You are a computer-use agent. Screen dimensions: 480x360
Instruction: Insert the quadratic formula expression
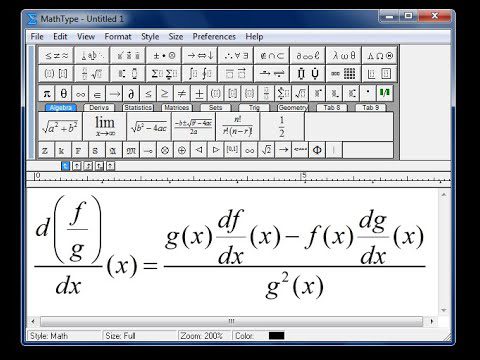tap(193, 127)
